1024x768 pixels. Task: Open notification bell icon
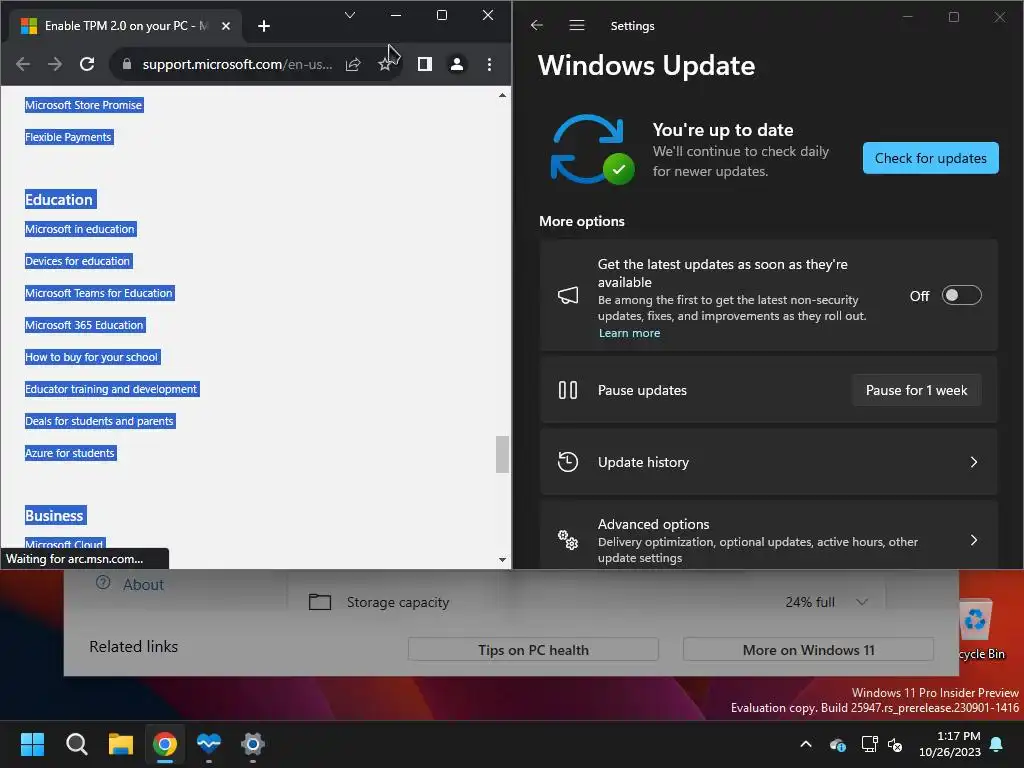(x=996, y=744)
